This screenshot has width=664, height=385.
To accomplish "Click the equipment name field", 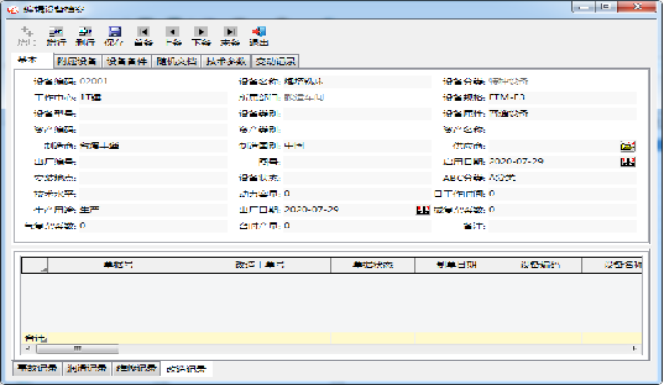I will click(x=357, y=81).
